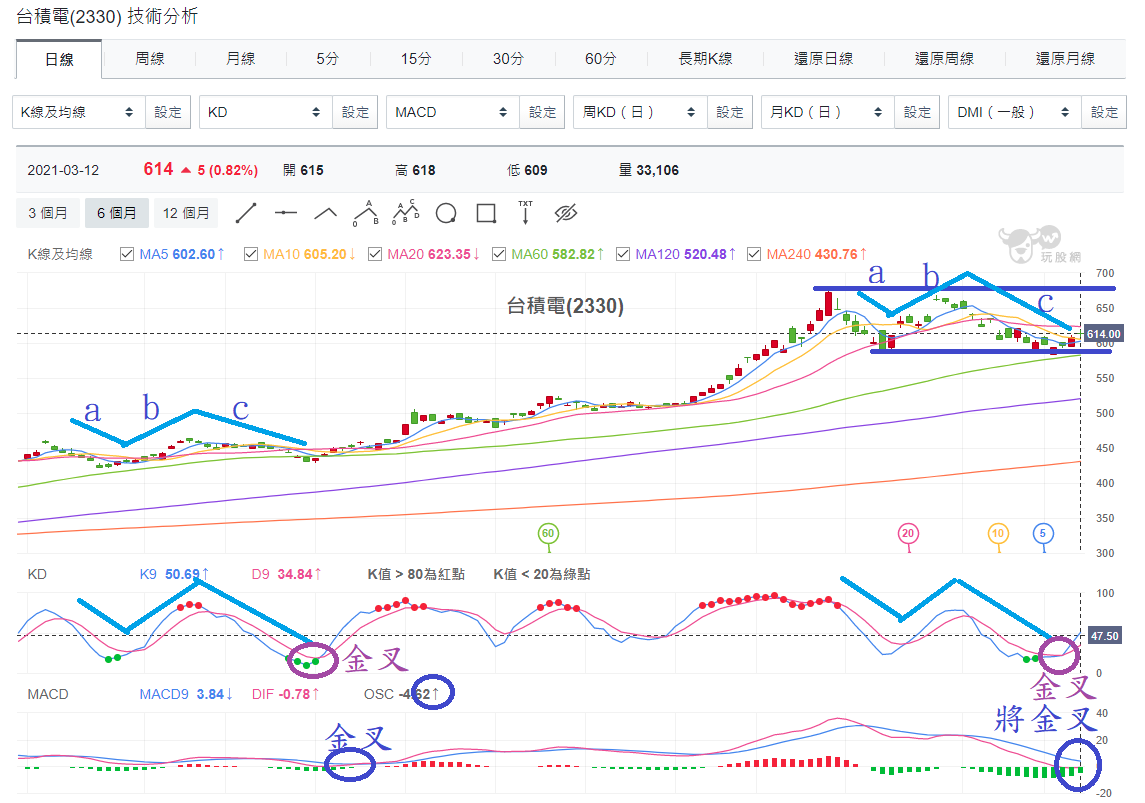This screenshot has width=1145, height=803.
Task: Click the MACD9 3.84 value
Action: click(x=185, y=694)
